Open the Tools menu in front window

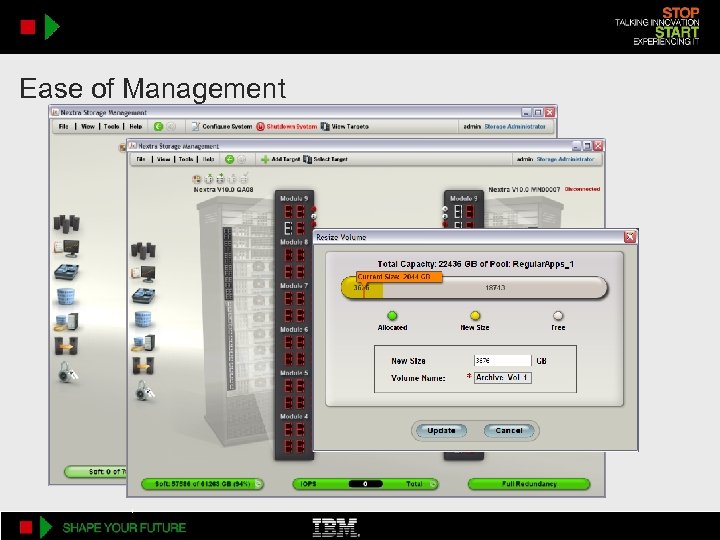pos(186,159)
